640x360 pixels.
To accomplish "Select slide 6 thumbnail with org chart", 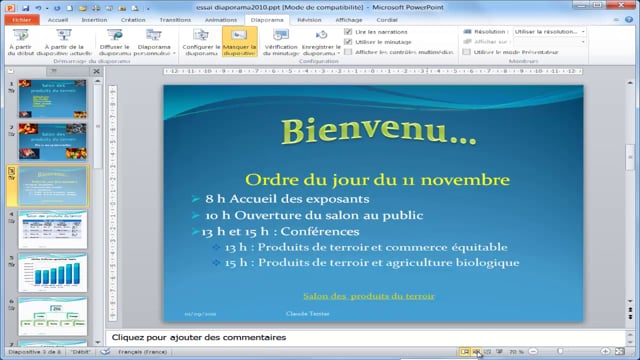I will [x=53, y=316].
